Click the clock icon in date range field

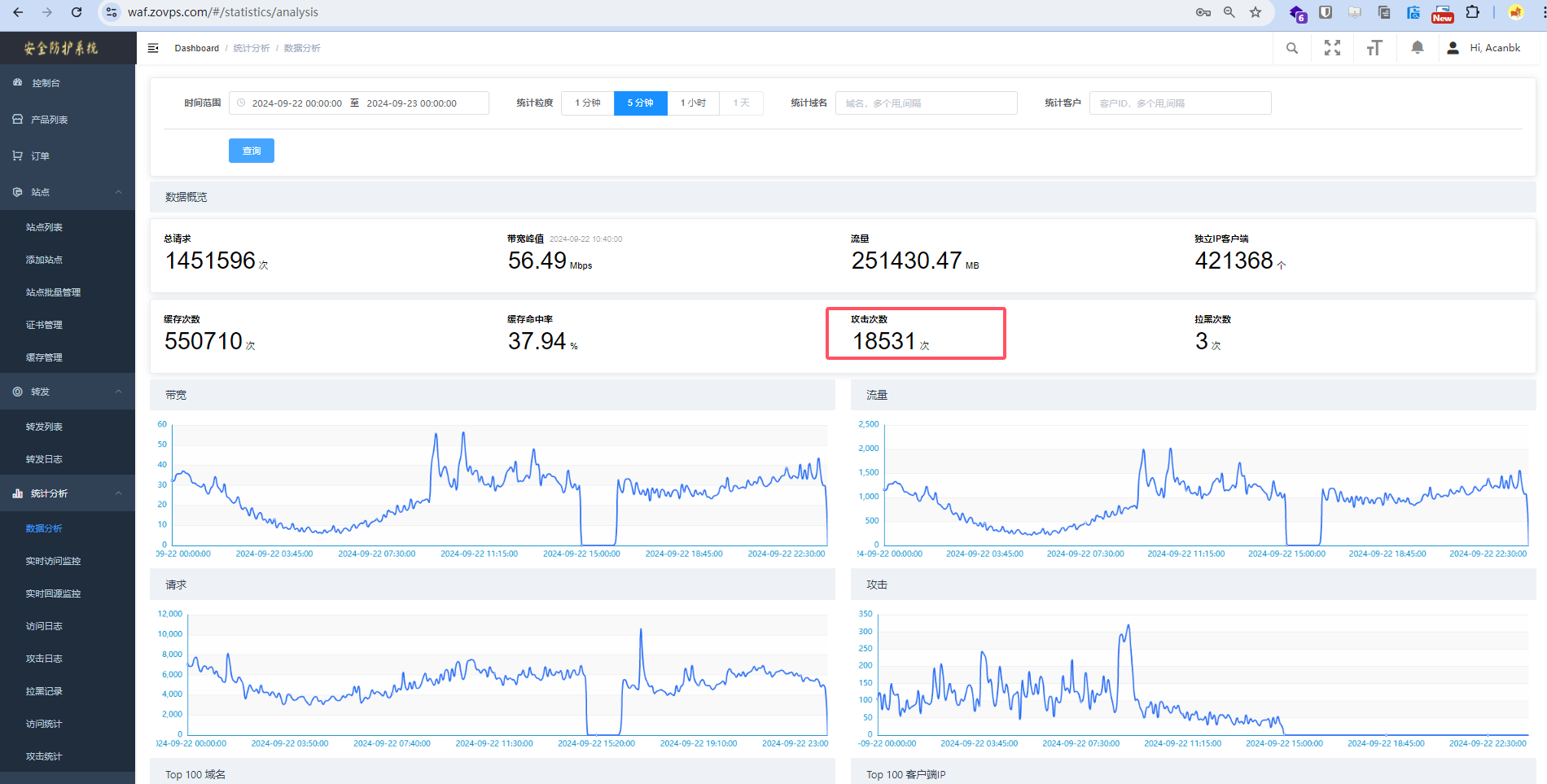[x=241, y=103]
